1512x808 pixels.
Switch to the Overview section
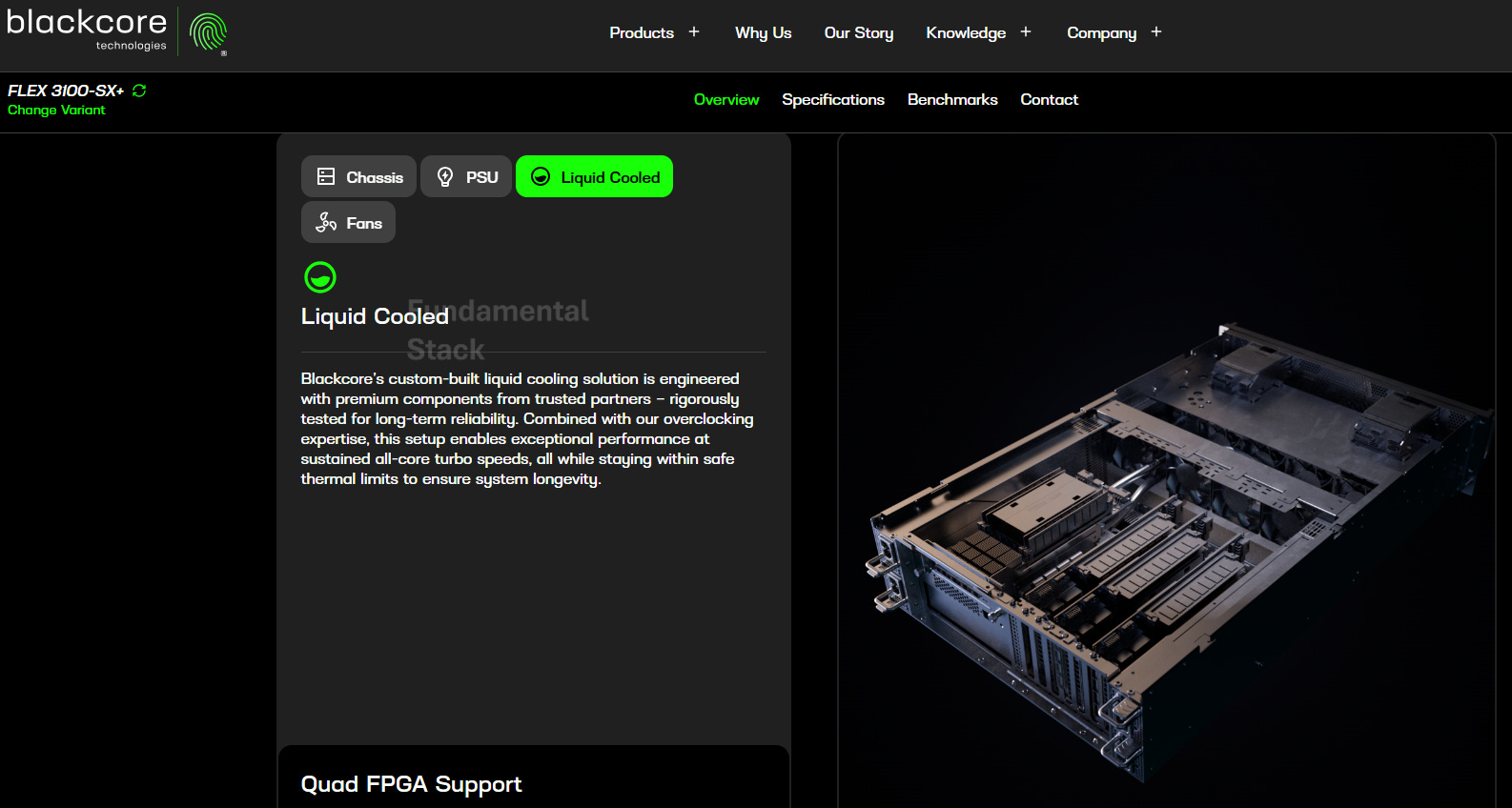pyautogui.click(x=726, y=99)
